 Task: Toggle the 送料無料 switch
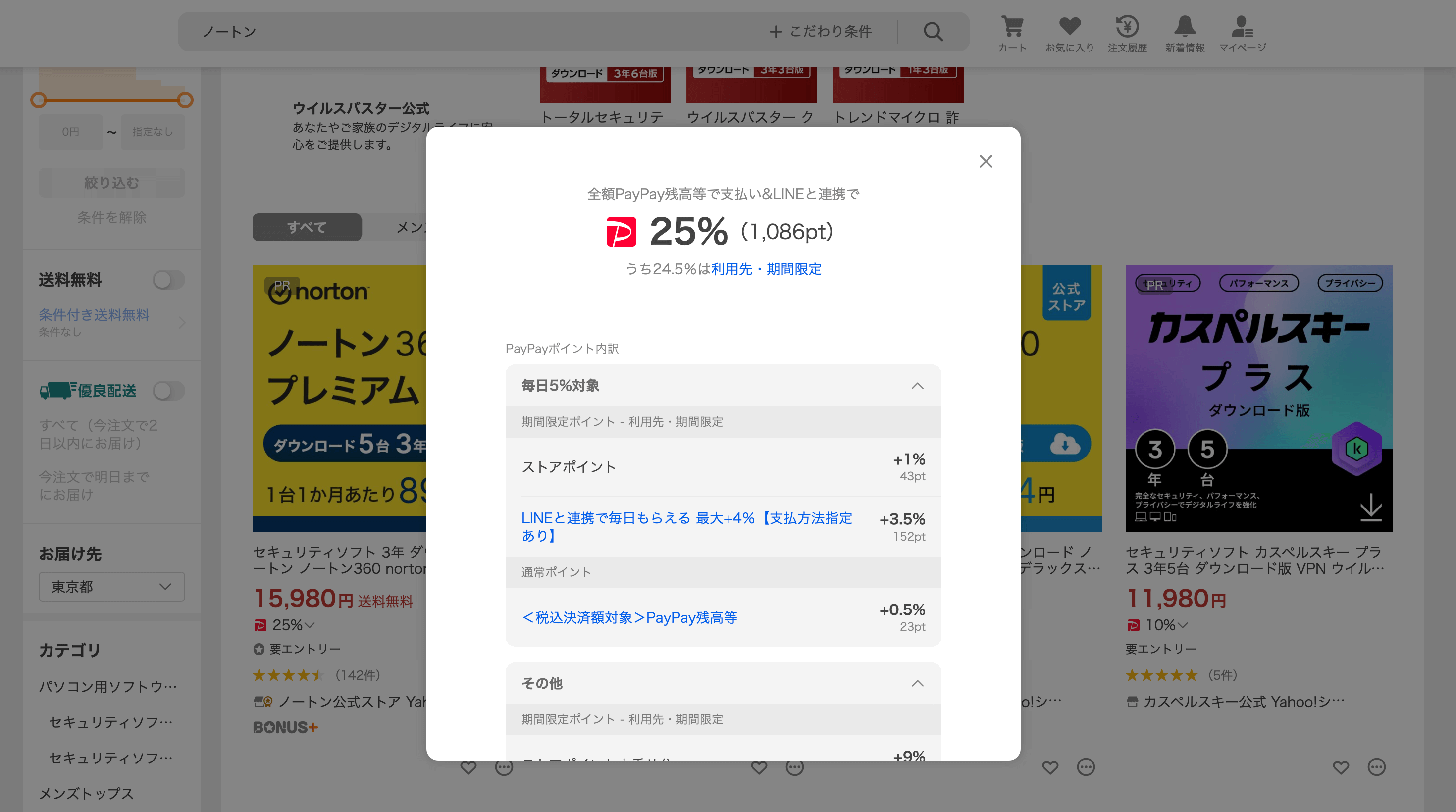pyautogui.click(x=168, y=280)
